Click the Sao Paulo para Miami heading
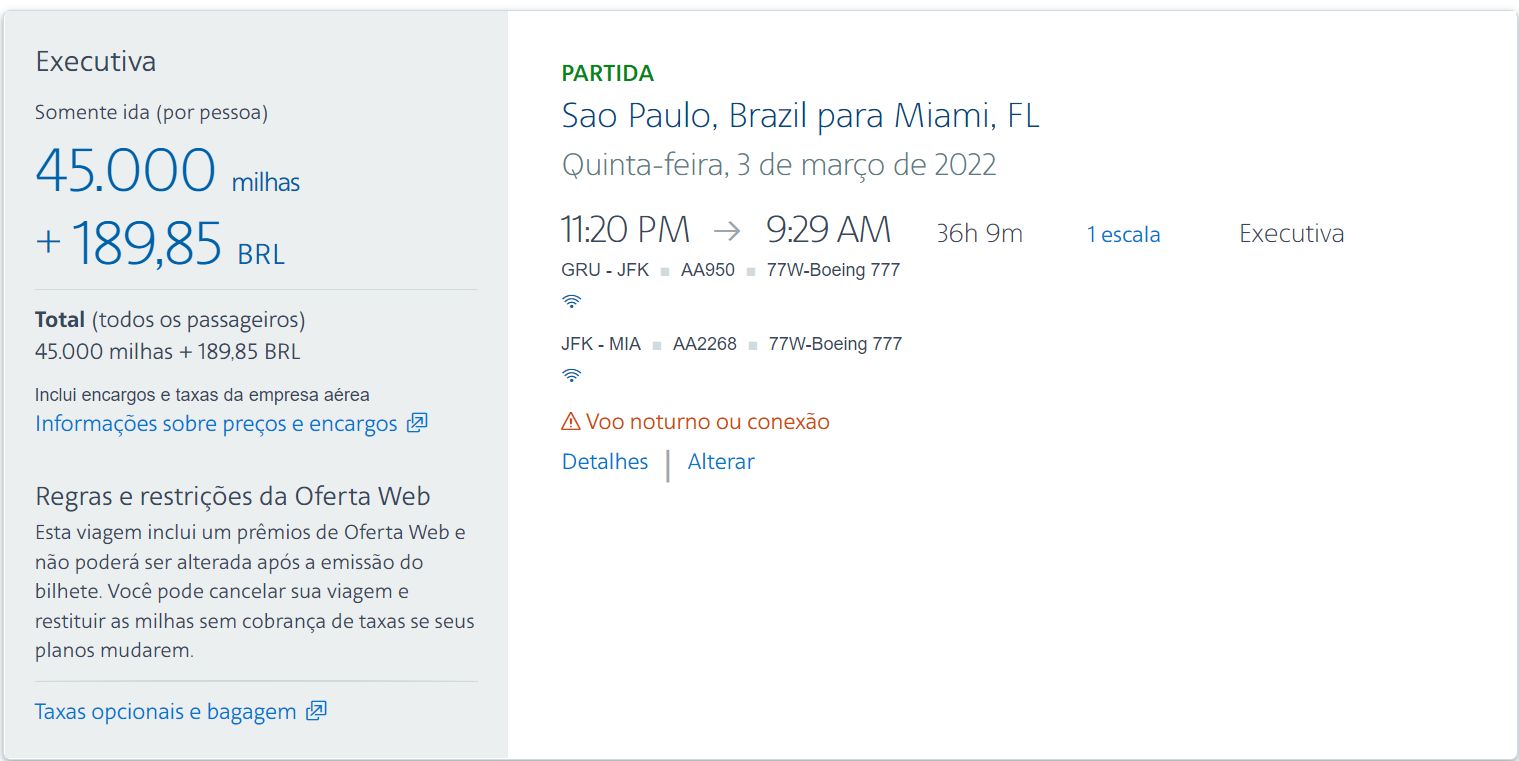Image resolution: width=1519 pixels, height=761 pixels. 801,116
